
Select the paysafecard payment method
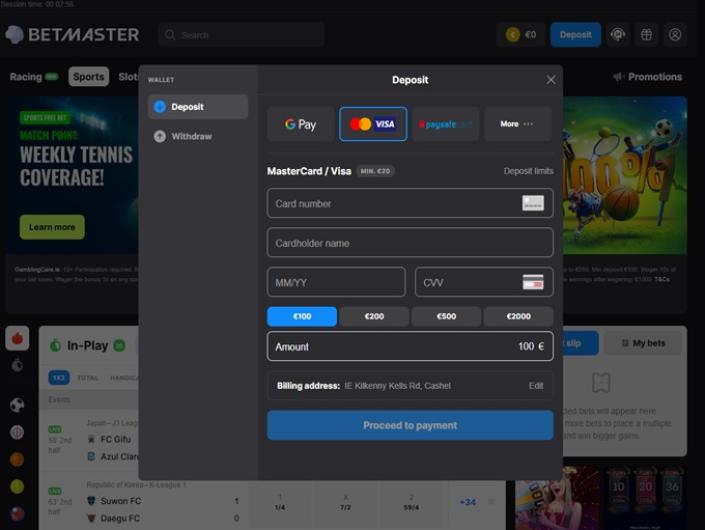tap(445, 124)
